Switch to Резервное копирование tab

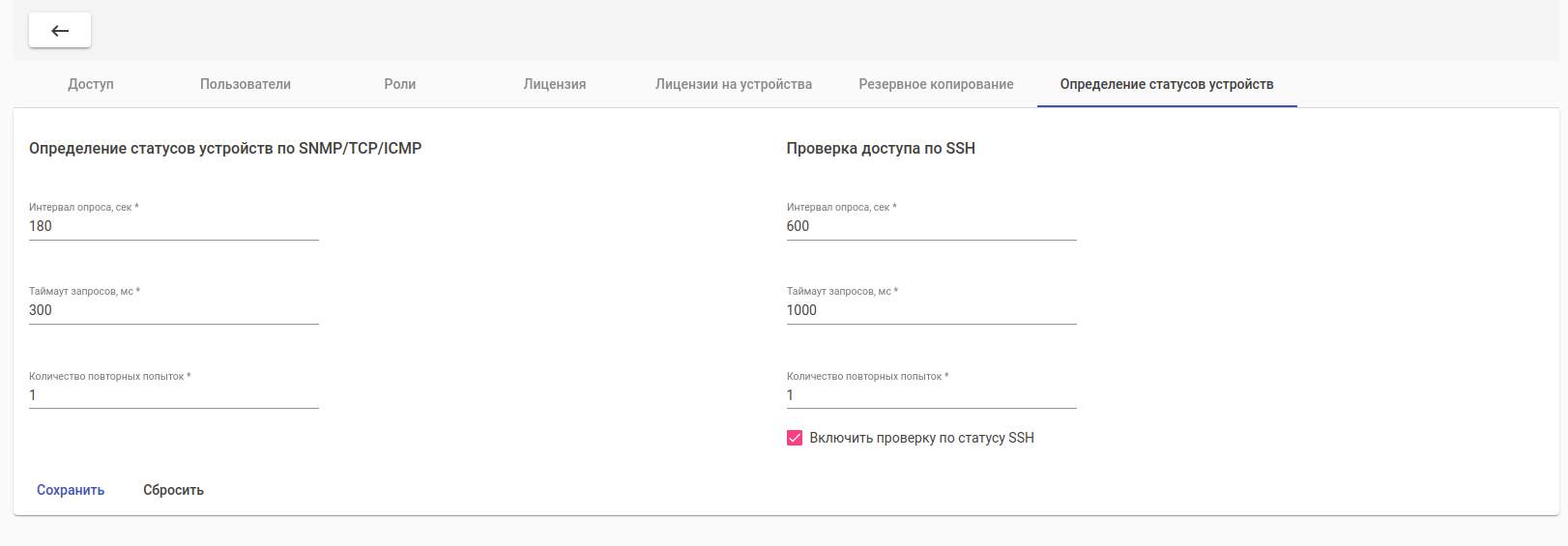click(x=936, y=84)
